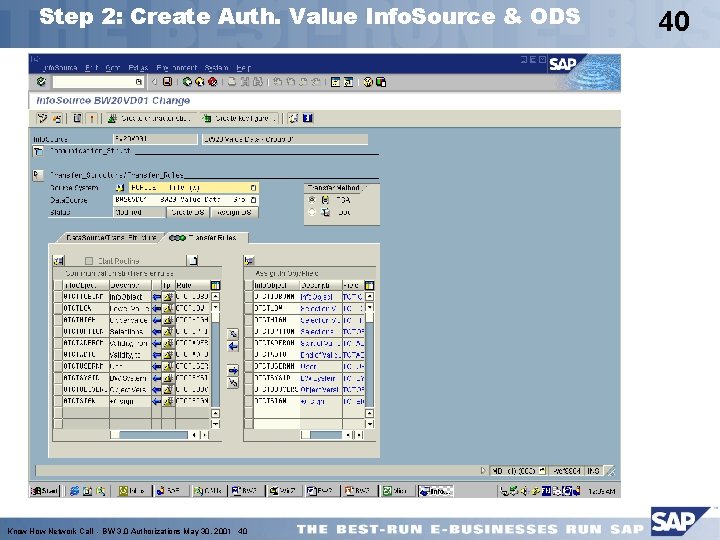
Task: Open the Edit menu
Action: point(92,68)
